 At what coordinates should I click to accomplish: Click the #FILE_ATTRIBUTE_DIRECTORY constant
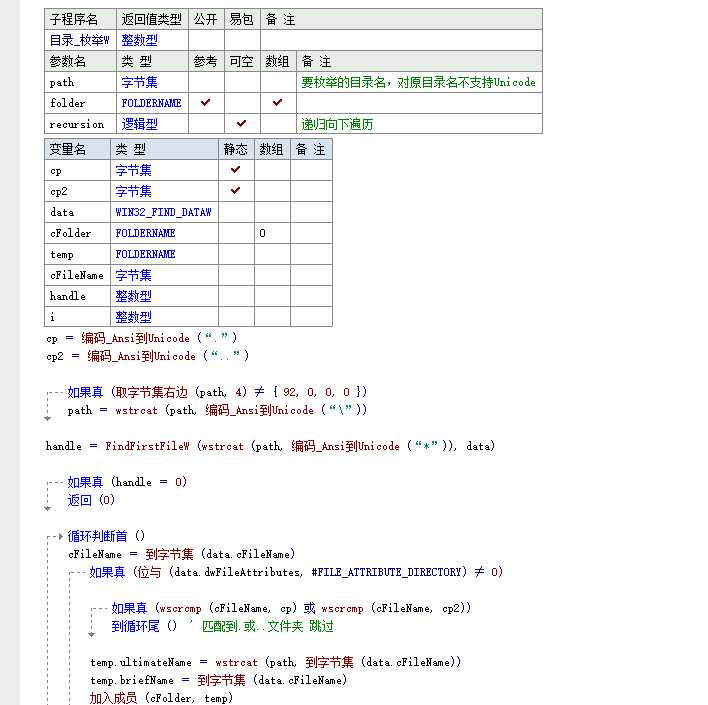(x=387, y=572)
